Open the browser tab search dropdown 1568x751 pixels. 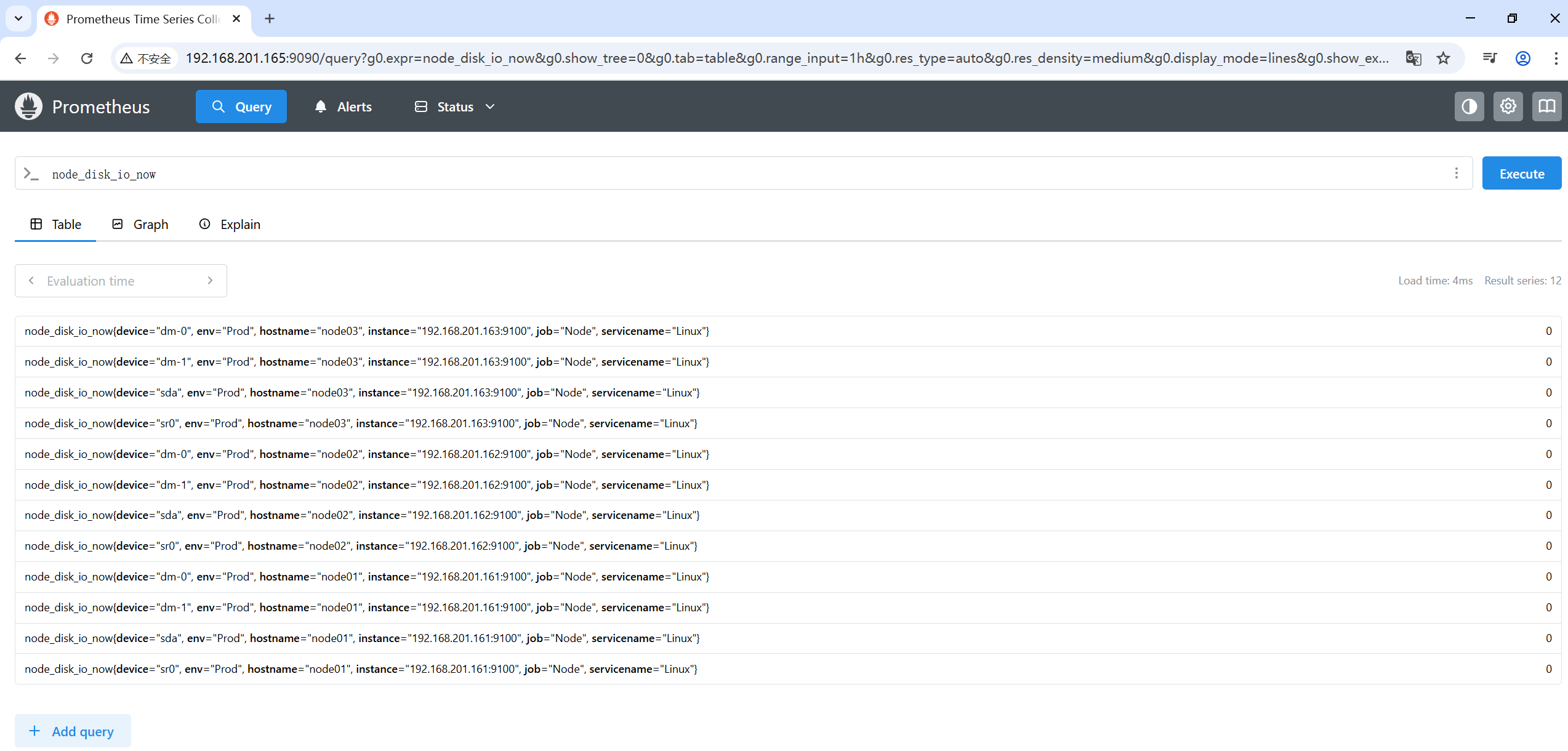18,18
